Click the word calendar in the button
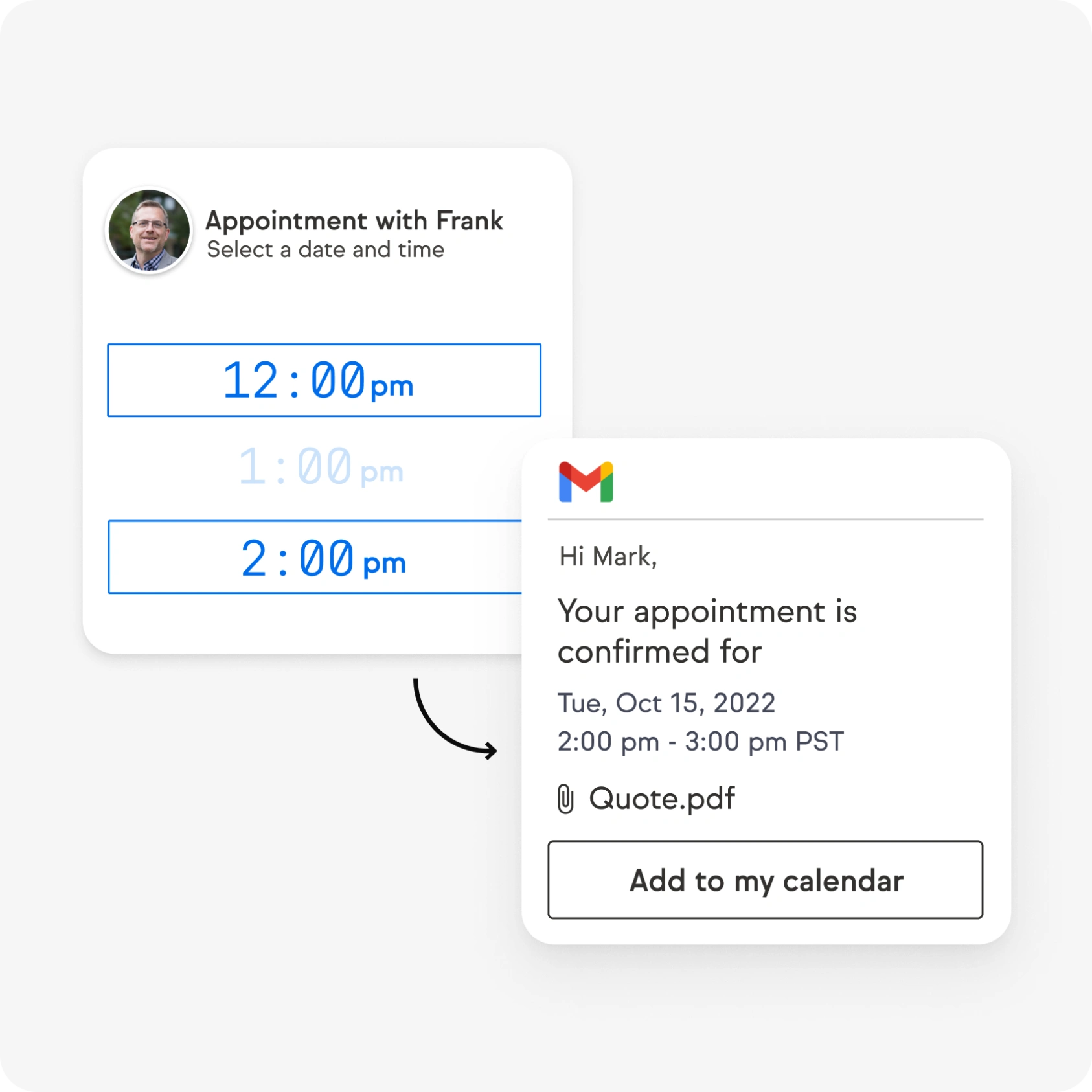 (x=843, y=881)
